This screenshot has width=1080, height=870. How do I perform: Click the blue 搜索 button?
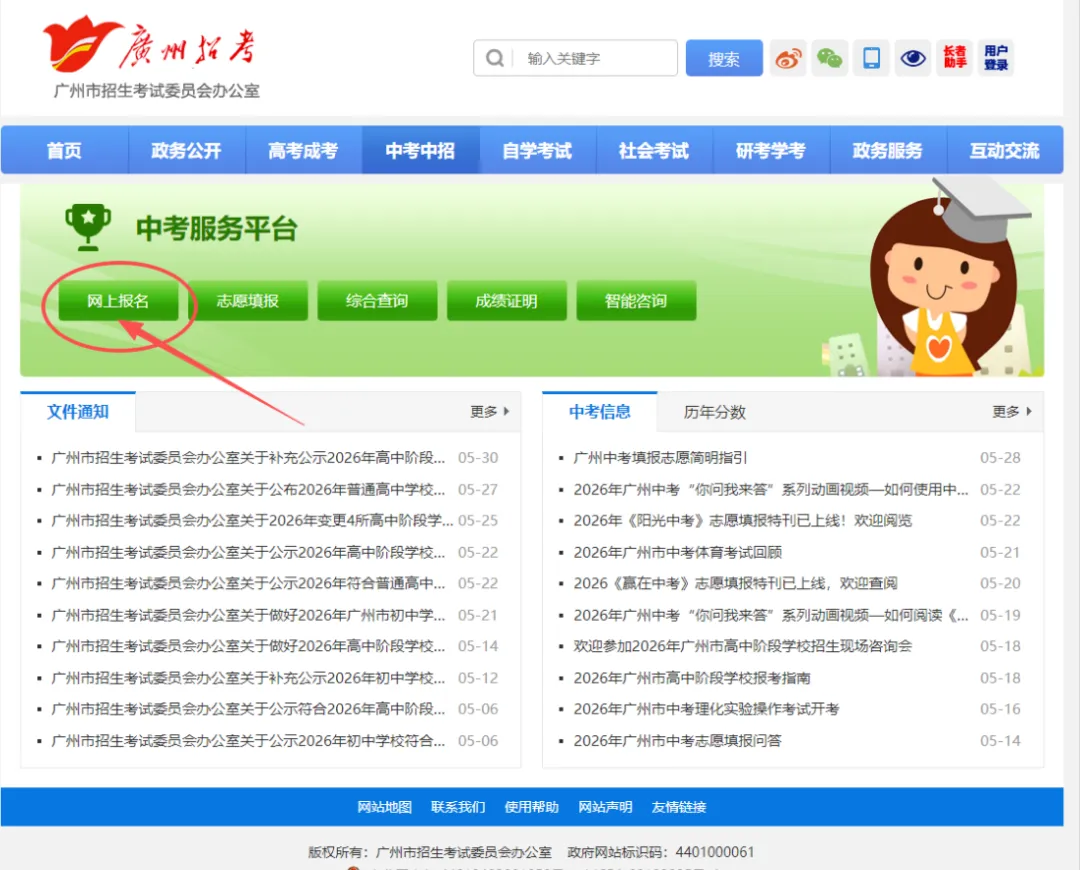click(x=724, y=58)
